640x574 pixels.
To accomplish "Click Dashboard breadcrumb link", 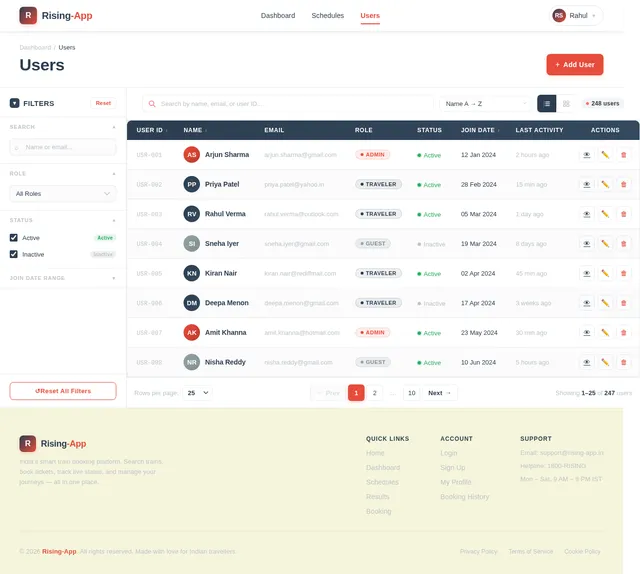I will tap(35, 47).
